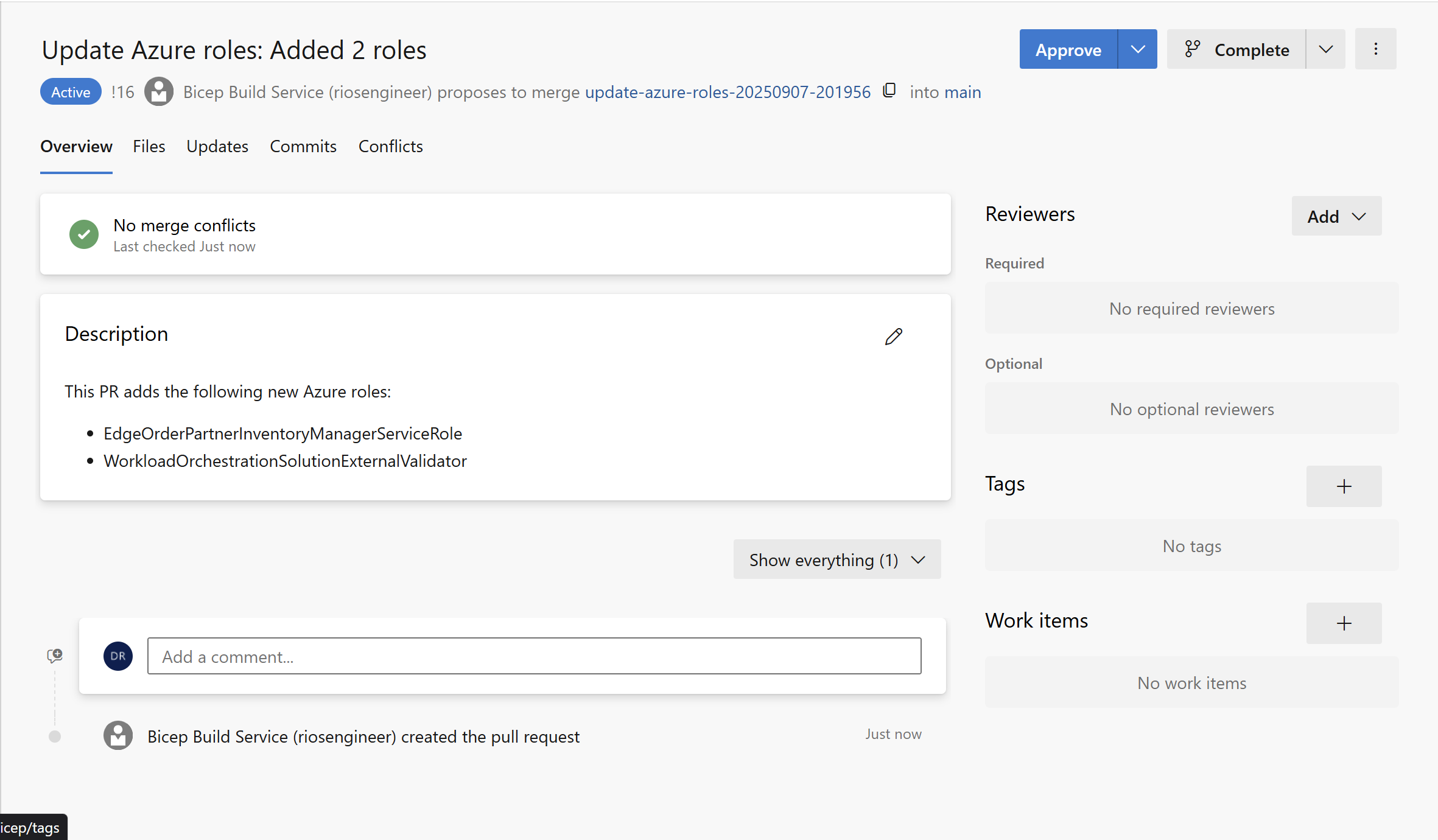Switch to the Conflicts tab
Viewport: 1438px width, 840px height.
coord(390,147)
